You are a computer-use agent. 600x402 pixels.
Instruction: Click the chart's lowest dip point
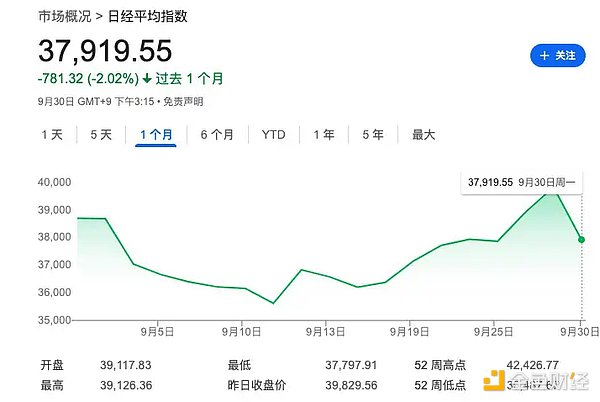[x=273, y=303]
